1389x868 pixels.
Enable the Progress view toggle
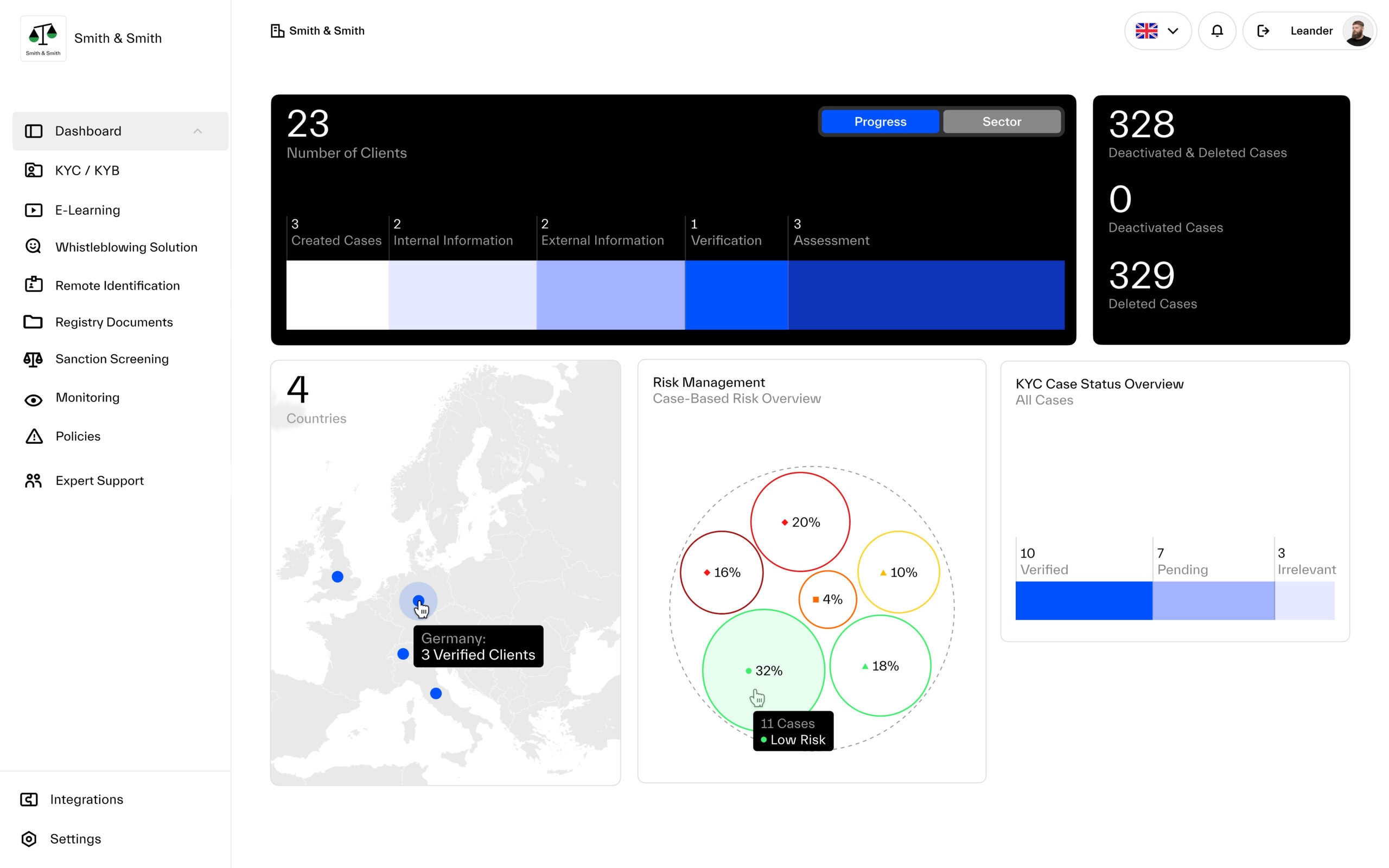tap(880, 121)
